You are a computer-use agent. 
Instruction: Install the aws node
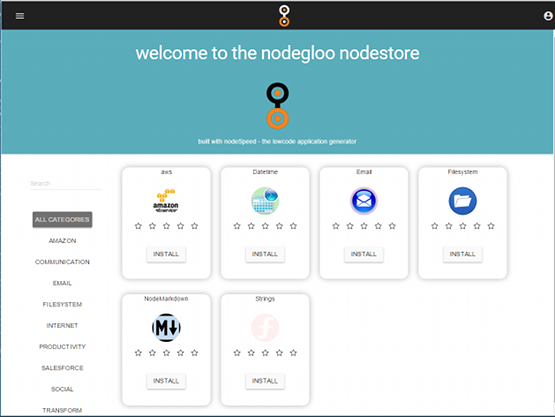tap(166, 254)
